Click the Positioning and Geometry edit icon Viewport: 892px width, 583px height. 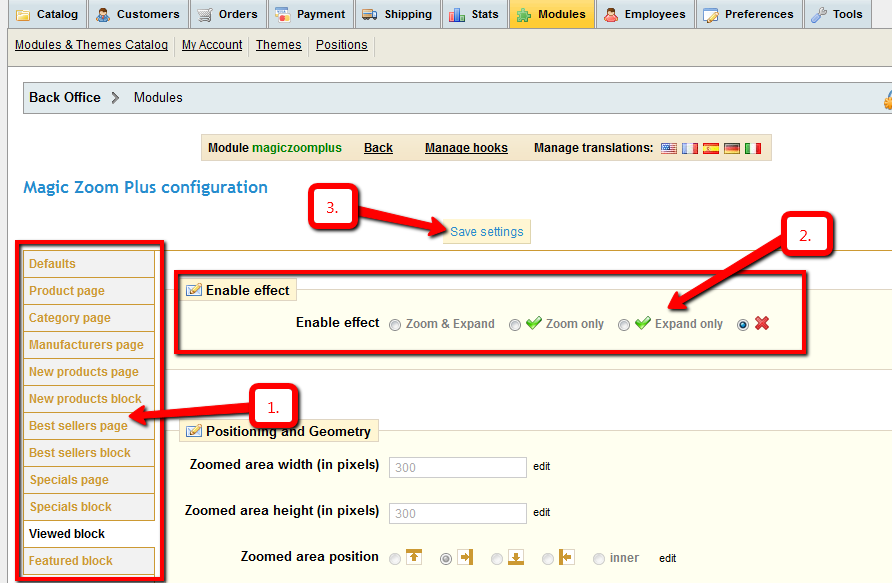click(x=194, y=431)
